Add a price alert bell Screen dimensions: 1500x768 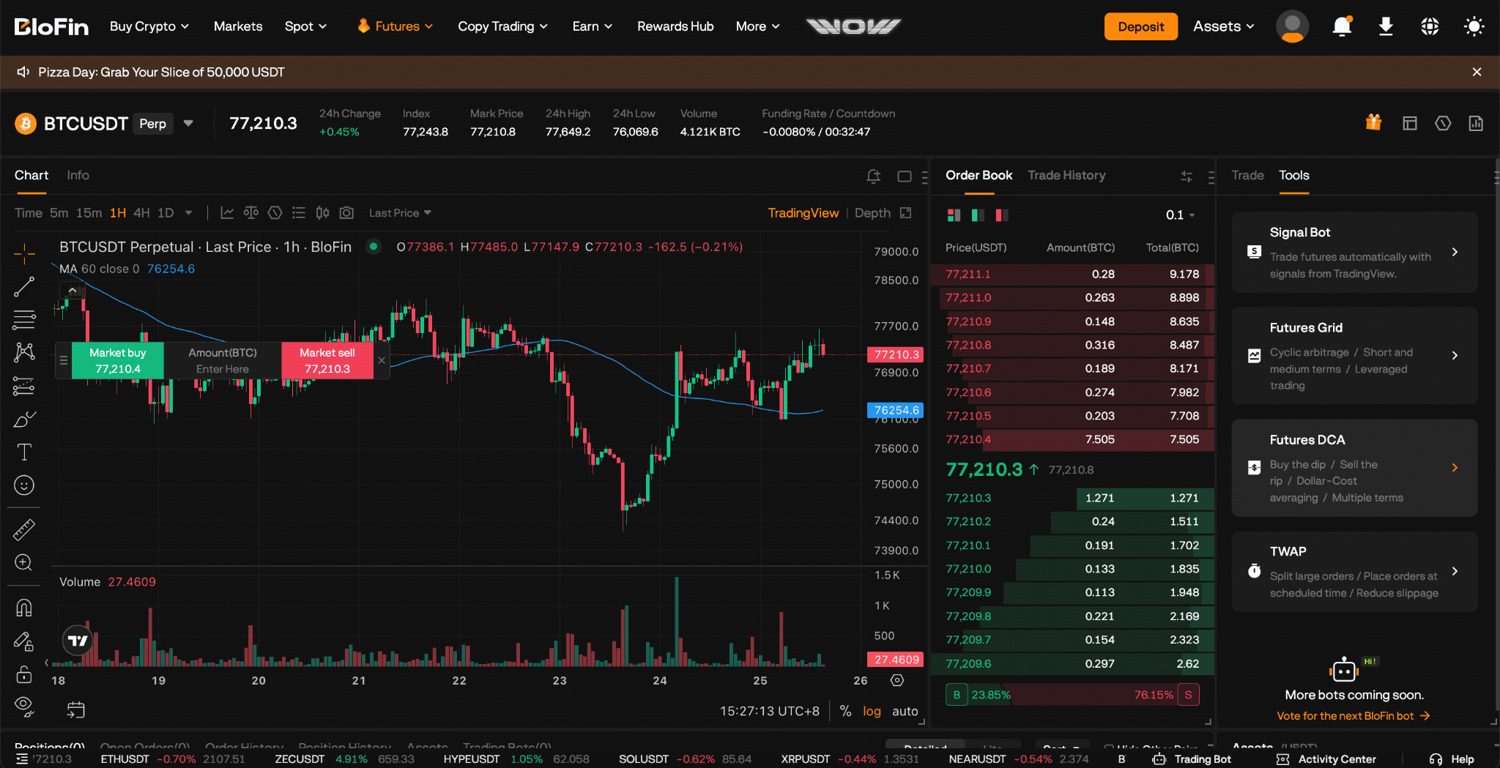tap(873, 176)
